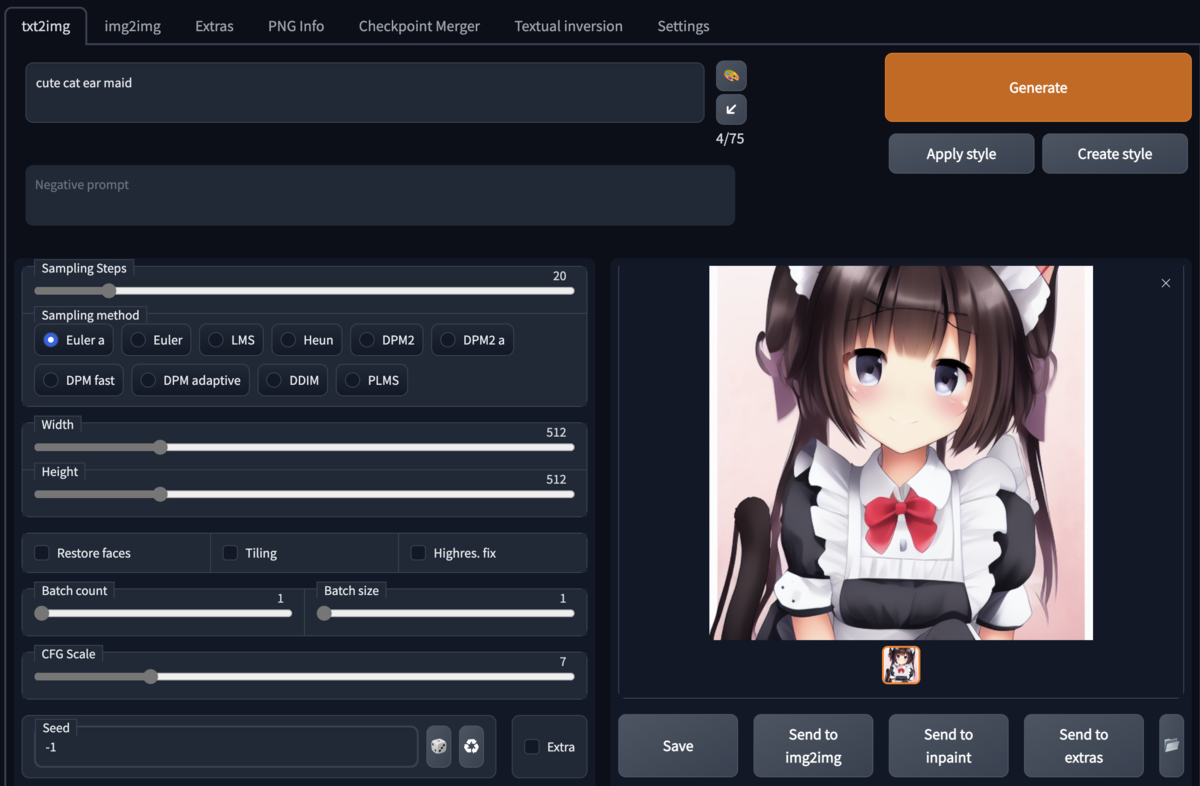This screenshot has height=786, width=1200.
Task: Click the diagonal arrow to read generation parameters
Action: (x=730, y=109)
